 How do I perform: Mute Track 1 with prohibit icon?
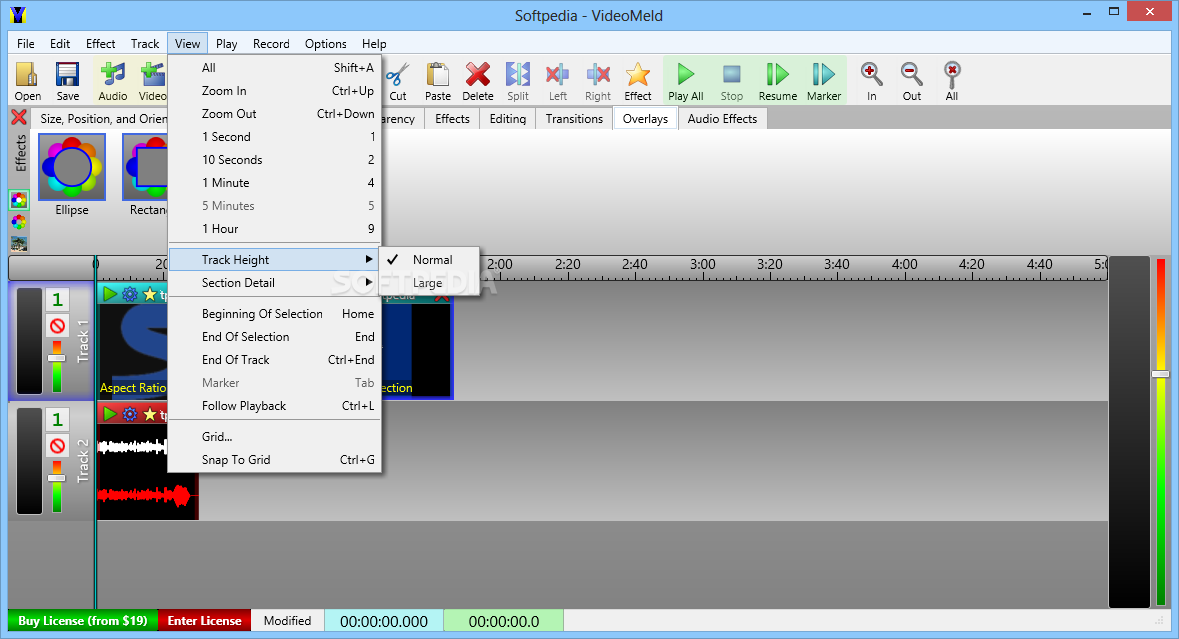click(57, 326)
